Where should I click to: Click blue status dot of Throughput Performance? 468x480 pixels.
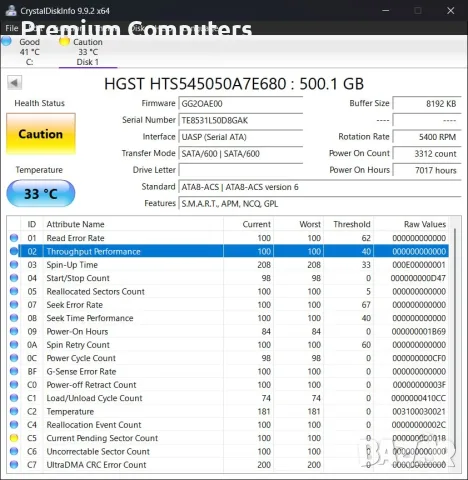pos(14,251)
